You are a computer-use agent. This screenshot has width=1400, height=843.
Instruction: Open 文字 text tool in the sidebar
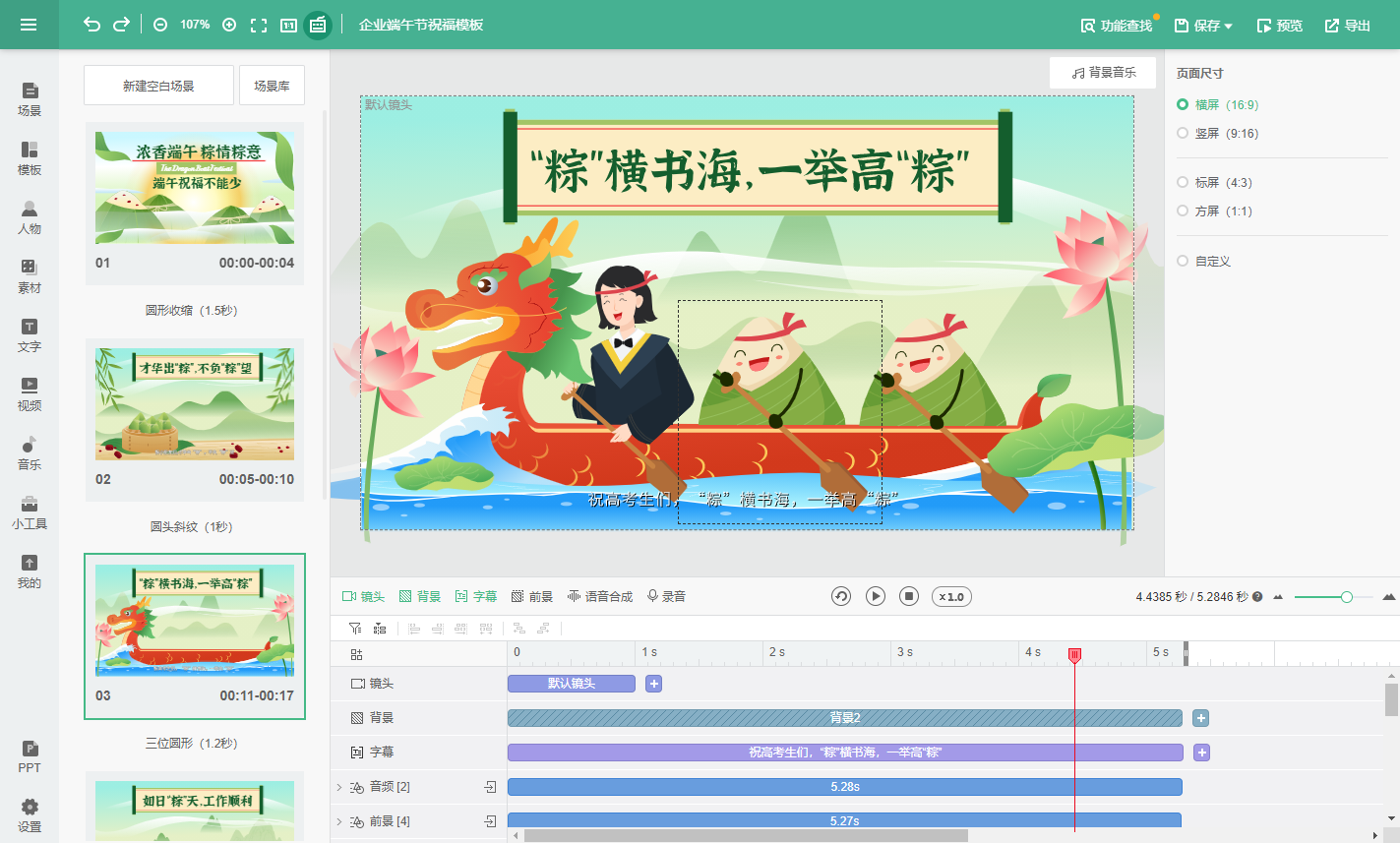point(30,335)
